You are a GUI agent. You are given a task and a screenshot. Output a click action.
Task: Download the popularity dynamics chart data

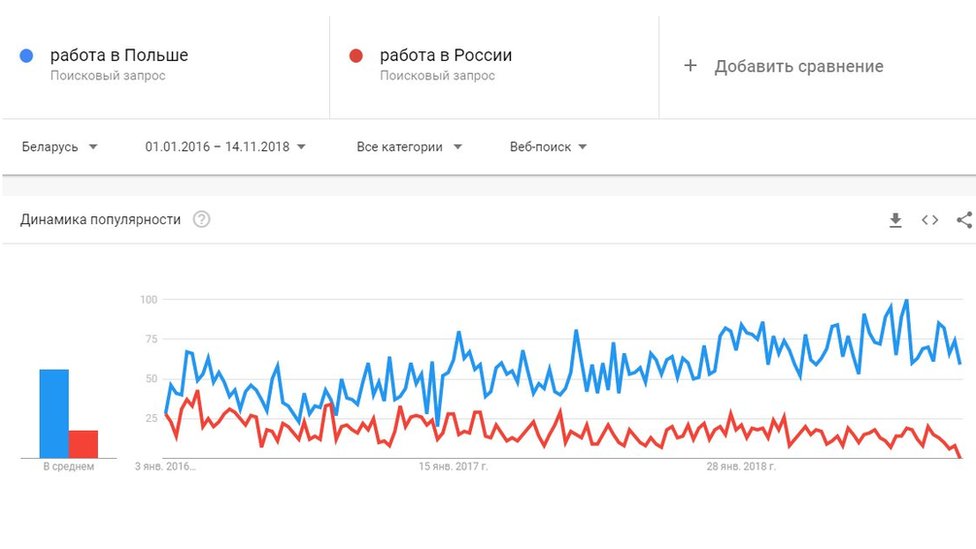point(895,220)
